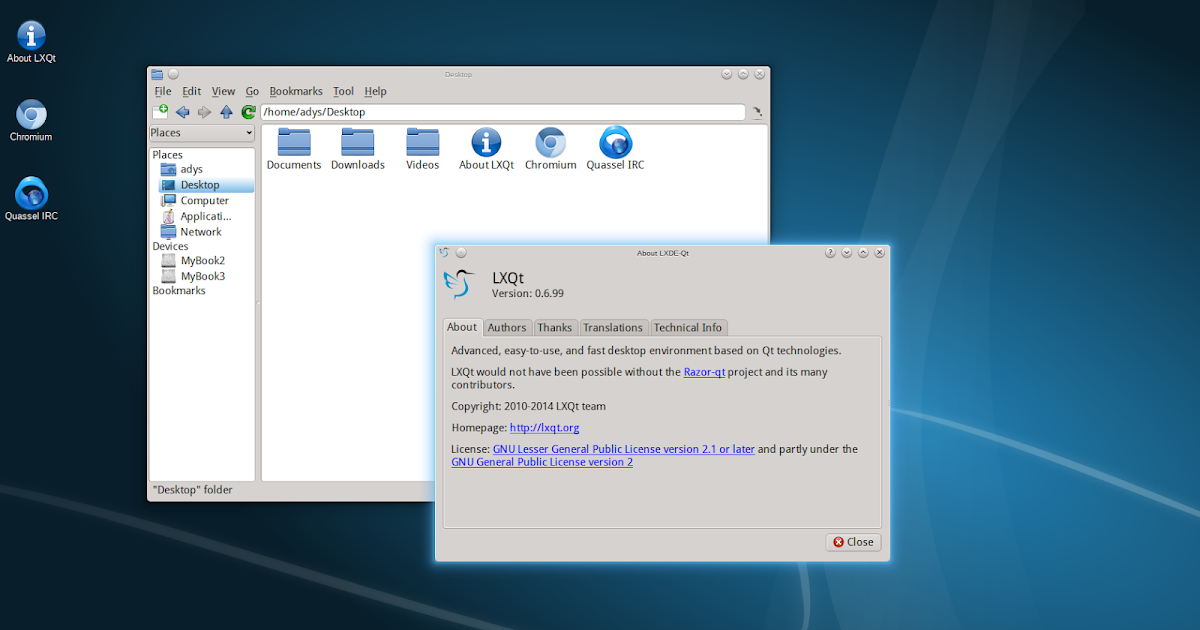
Task: Open the Tool menu
Action: (x=343, y=91)
